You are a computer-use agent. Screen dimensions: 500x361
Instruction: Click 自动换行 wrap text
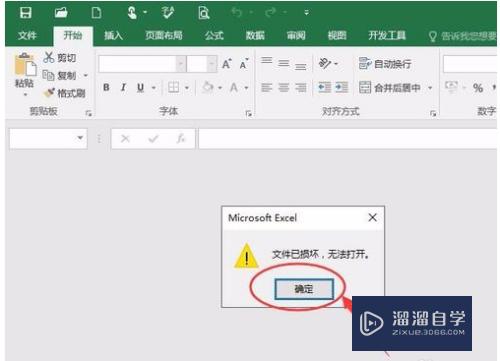coord(385,64)
